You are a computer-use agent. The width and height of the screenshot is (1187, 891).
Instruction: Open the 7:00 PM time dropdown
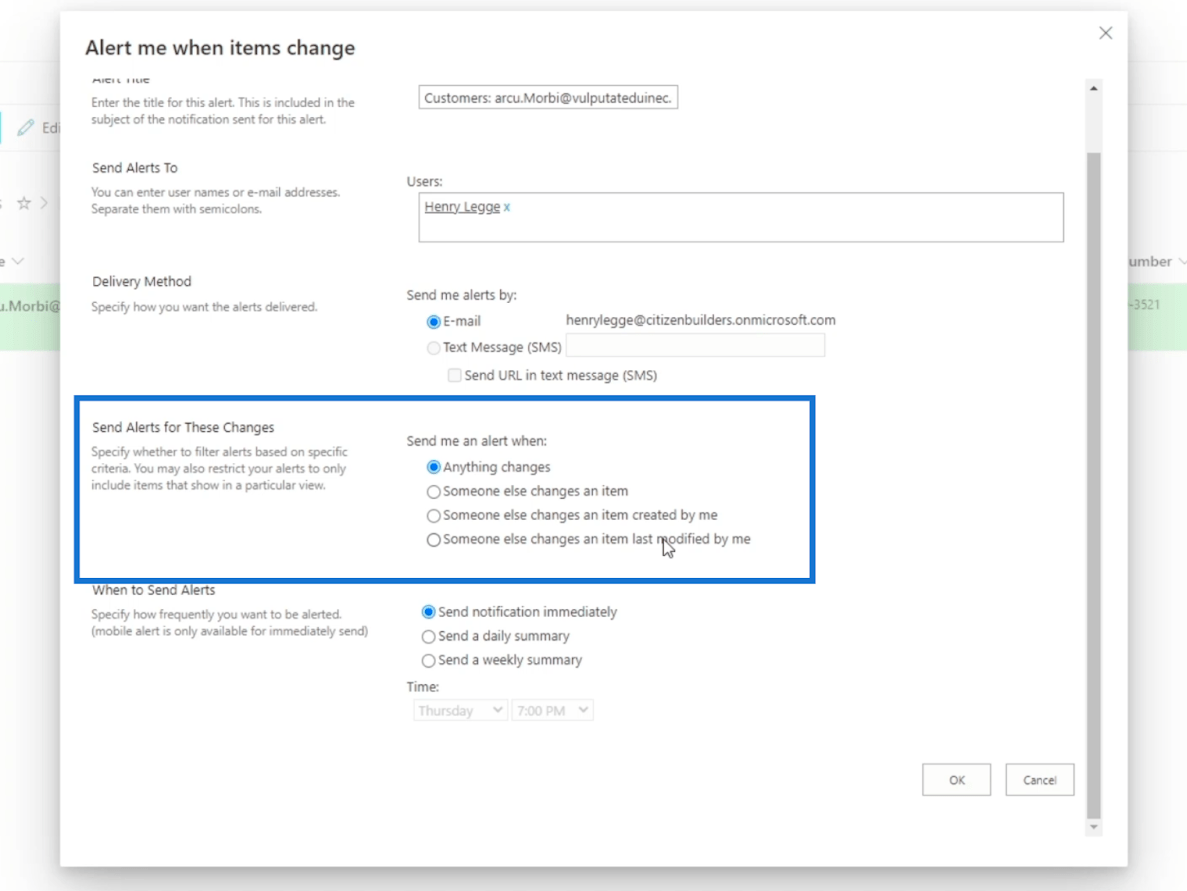click(553, 710)
